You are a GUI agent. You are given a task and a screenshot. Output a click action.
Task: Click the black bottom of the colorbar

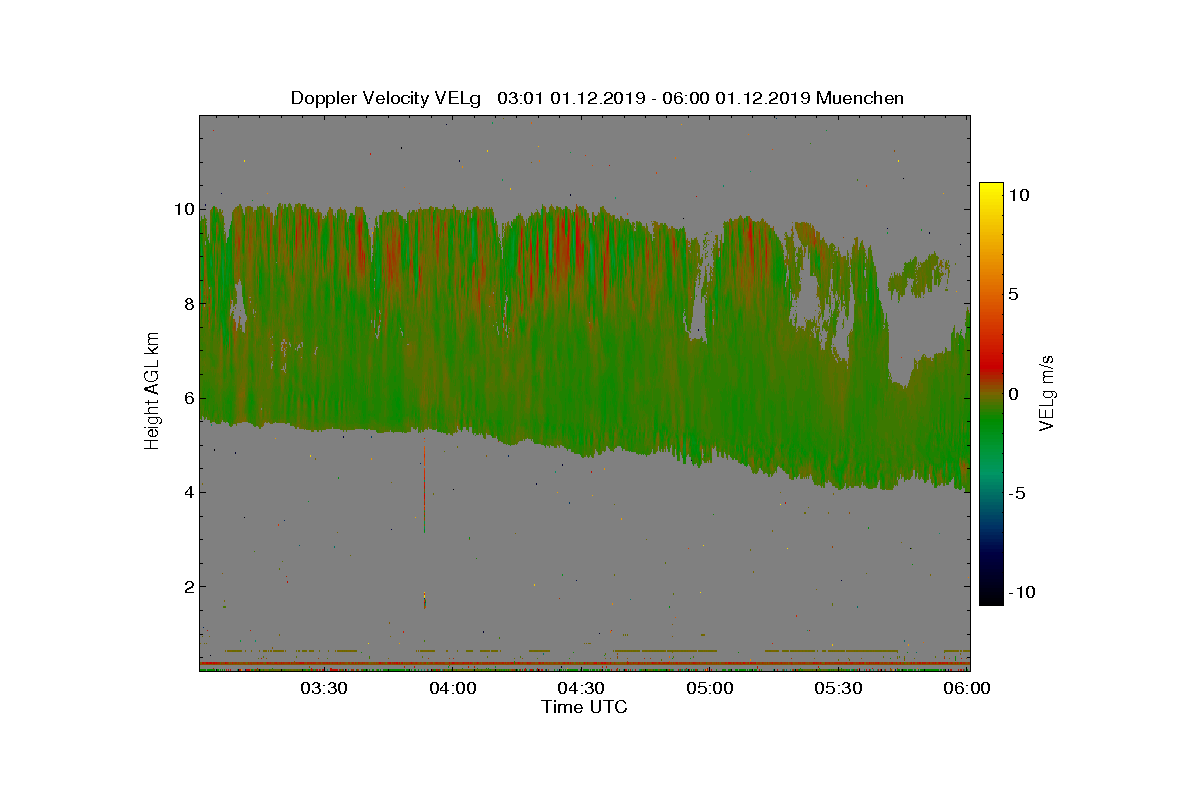click(991, 595)
